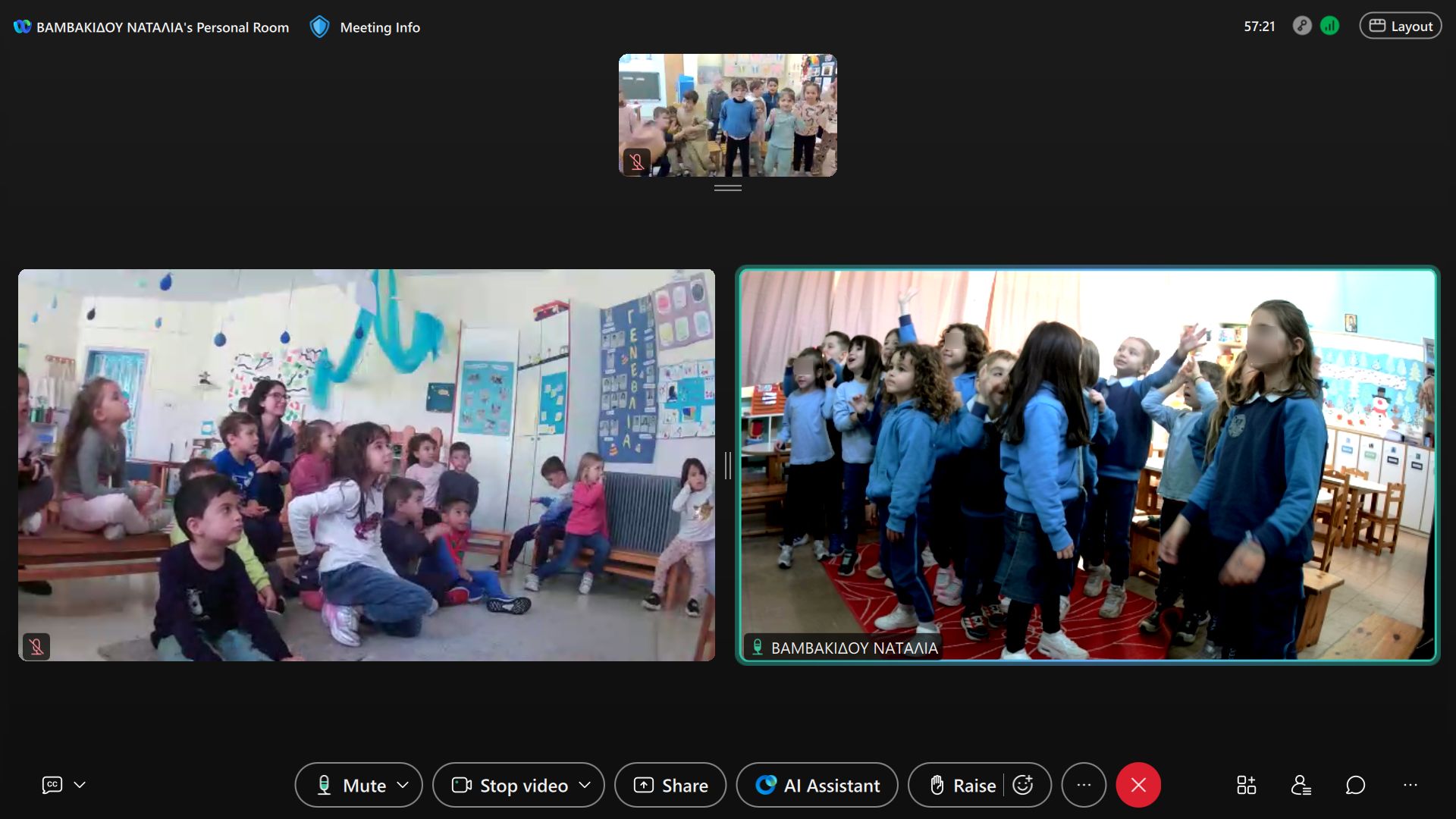Image resolution: width=1456 pixels, height=819 pixels.
Task: Expand the closed captions options chevron
Action: click(x=80, y=785)
